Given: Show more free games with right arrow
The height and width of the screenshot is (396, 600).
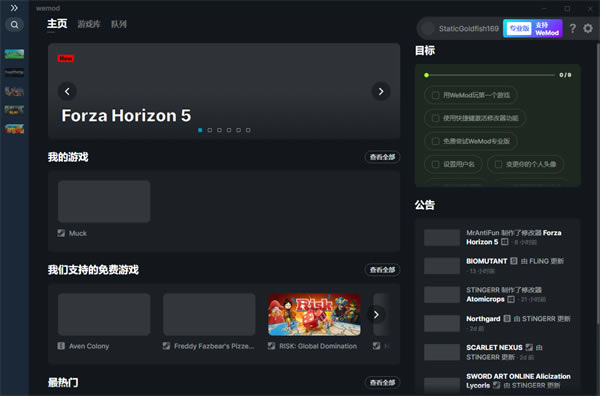Looking at the screenshot, I should (x=376, y=315).
